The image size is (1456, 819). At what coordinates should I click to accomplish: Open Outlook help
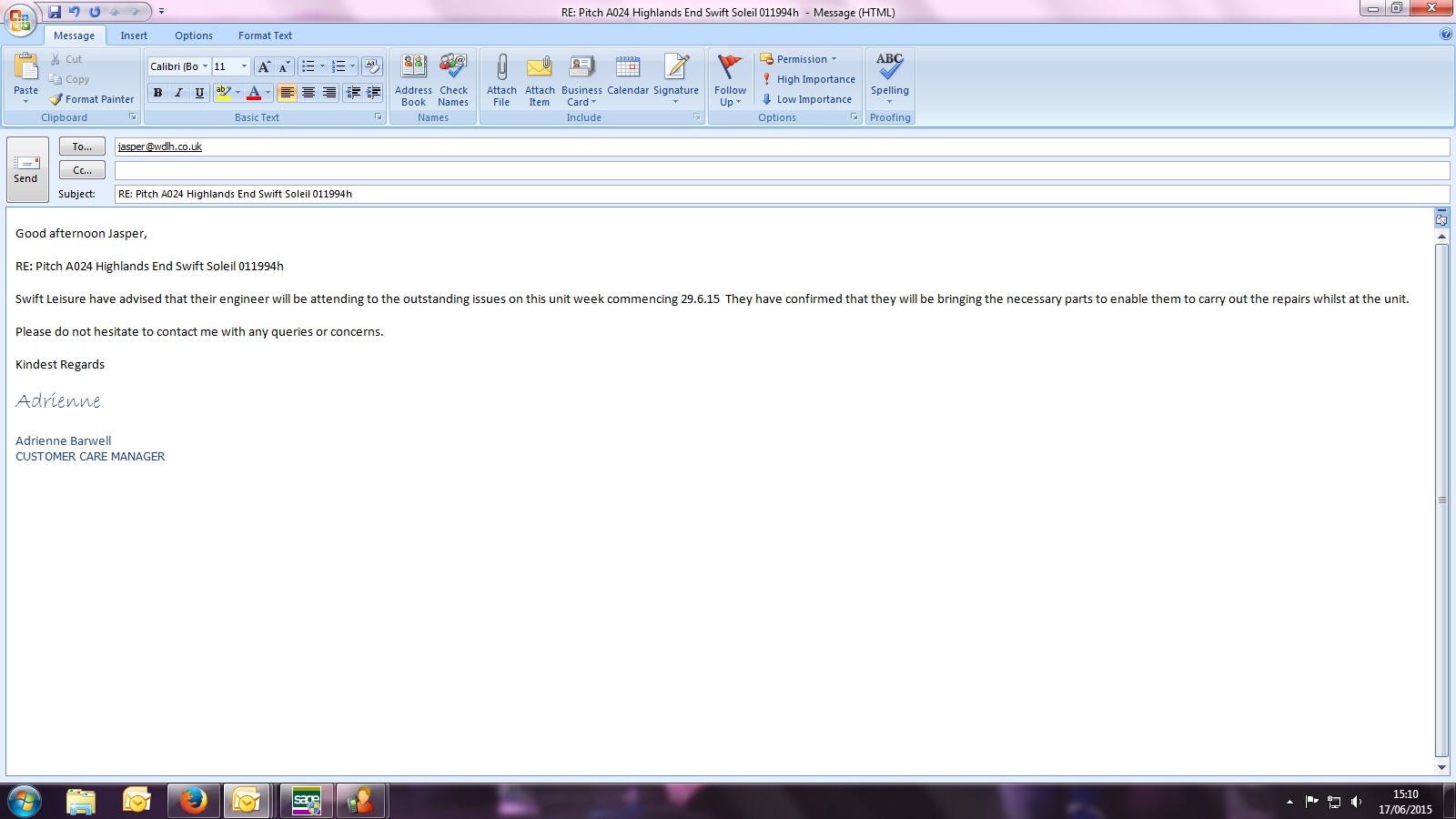(1446, 35)
